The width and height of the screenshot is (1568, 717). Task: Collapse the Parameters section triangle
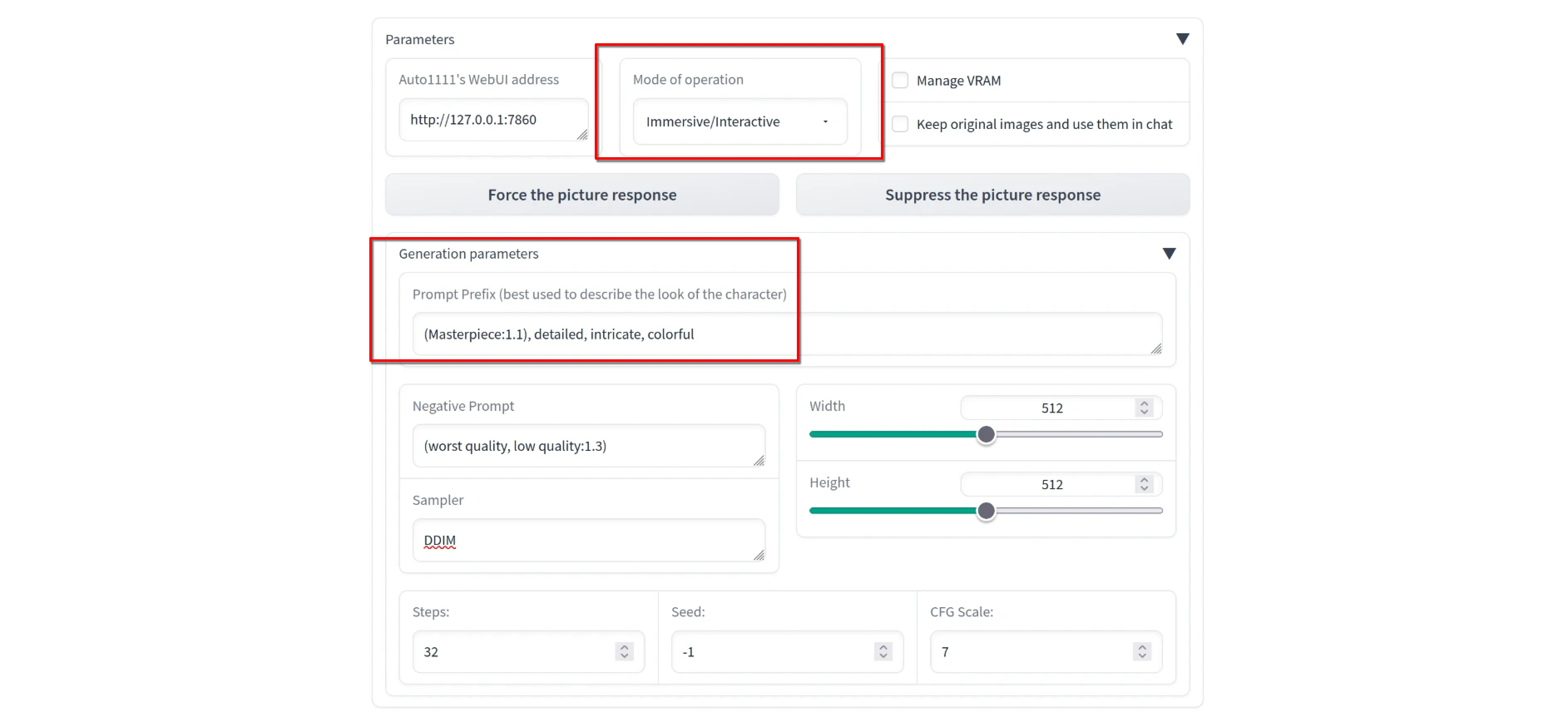point(1182,39)
